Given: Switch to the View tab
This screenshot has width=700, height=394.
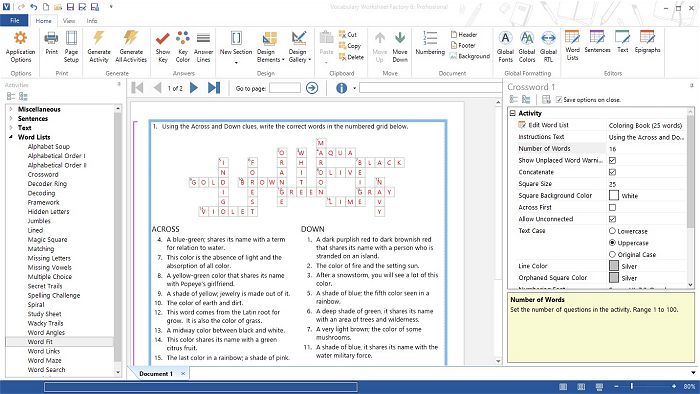Looking at the screenshot, I should [69, 21].
